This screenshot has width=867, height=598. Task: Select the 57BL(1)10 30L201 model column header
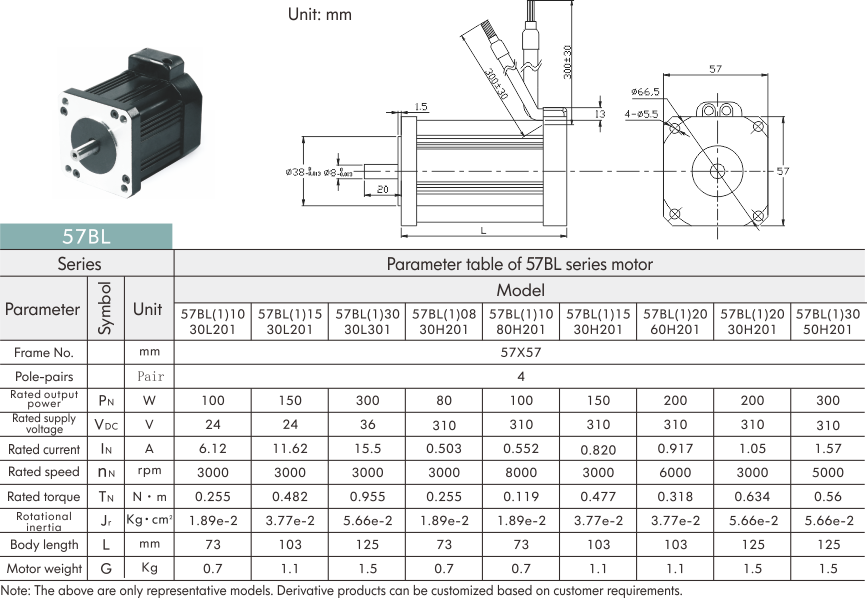211,320
